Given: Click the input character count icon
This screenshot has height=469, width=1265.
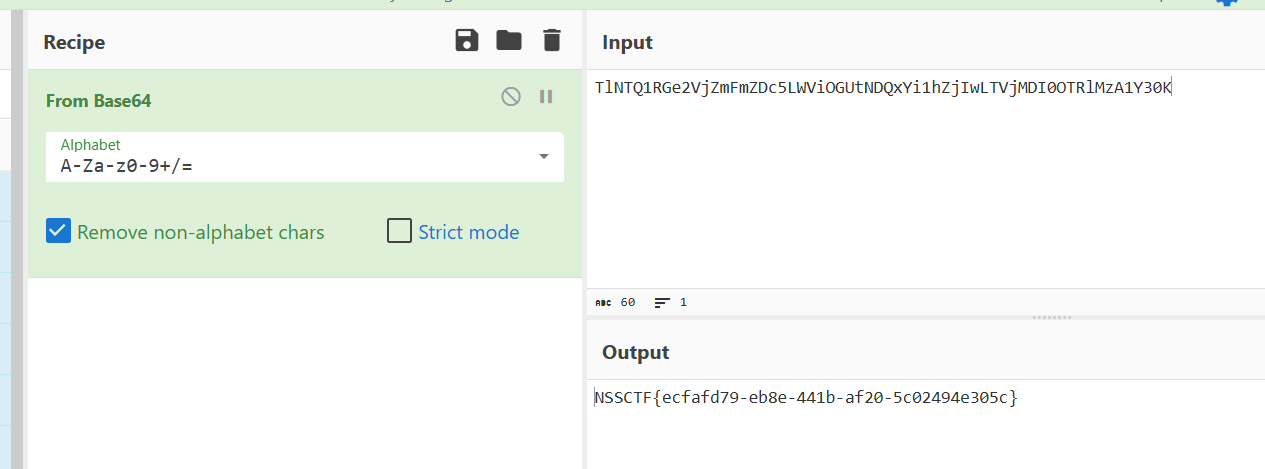Looking at the screenshot, I should coord(603,302).
